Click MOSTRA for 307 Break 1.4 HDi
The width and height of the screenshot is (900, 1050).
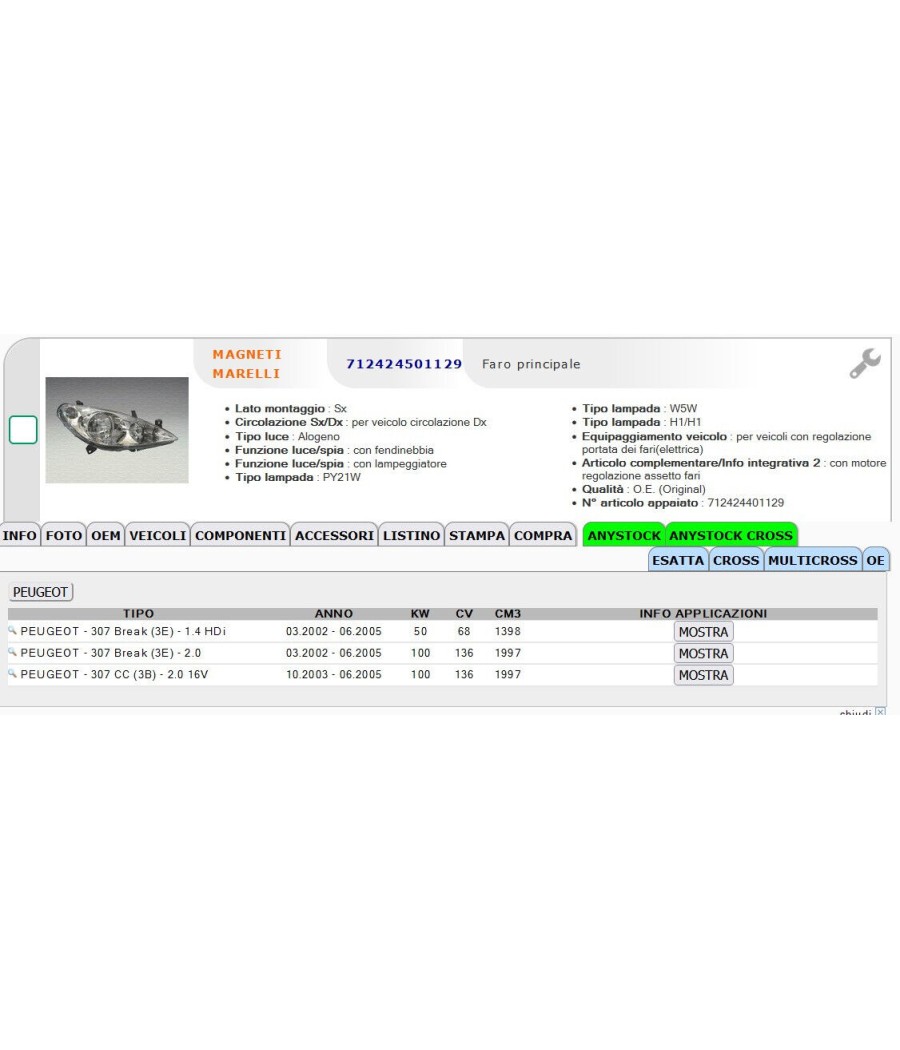click(x=703, y=631)
